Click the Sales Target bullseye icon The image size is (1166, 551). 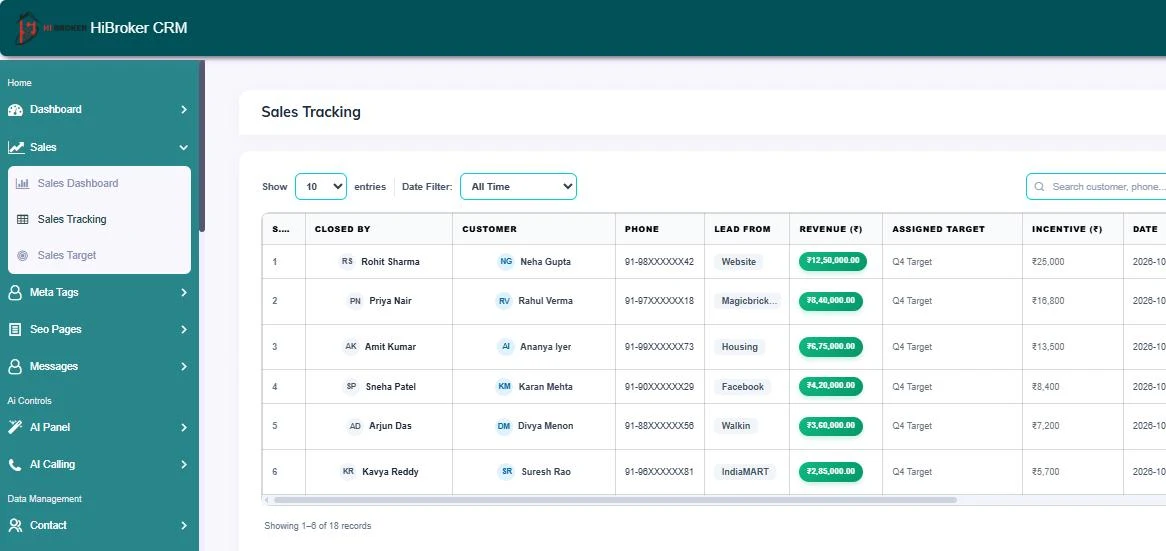23,255
